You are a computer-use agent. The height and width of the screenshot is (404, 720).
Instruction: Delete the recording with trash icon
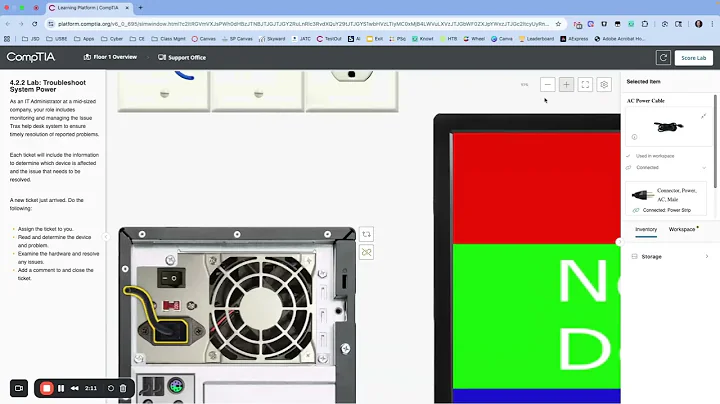(x=123, y=388)
